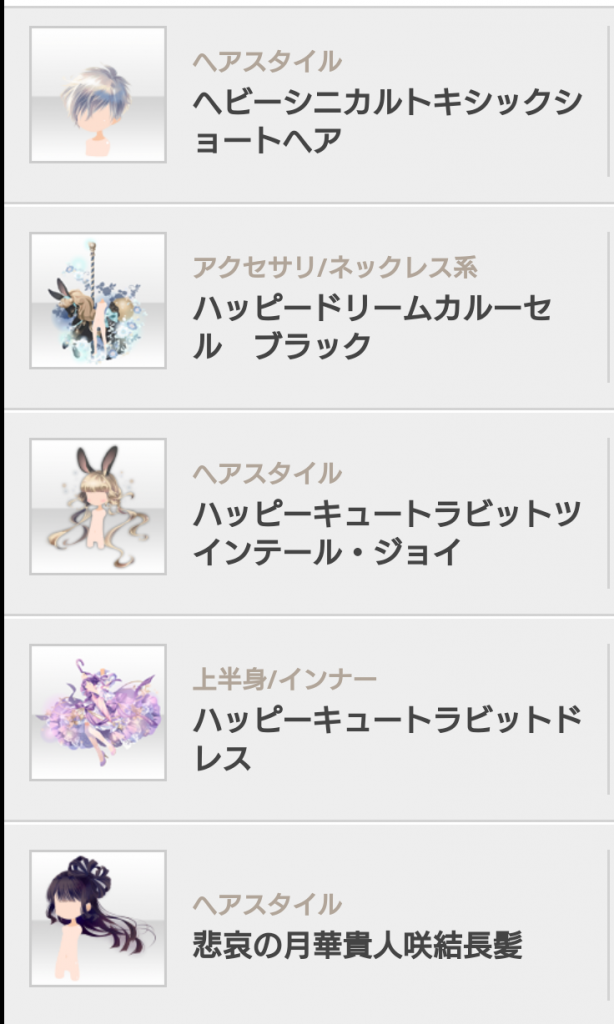
Task: Select the bunny-ear twin tail hair thumbnail
Action: 98,506
